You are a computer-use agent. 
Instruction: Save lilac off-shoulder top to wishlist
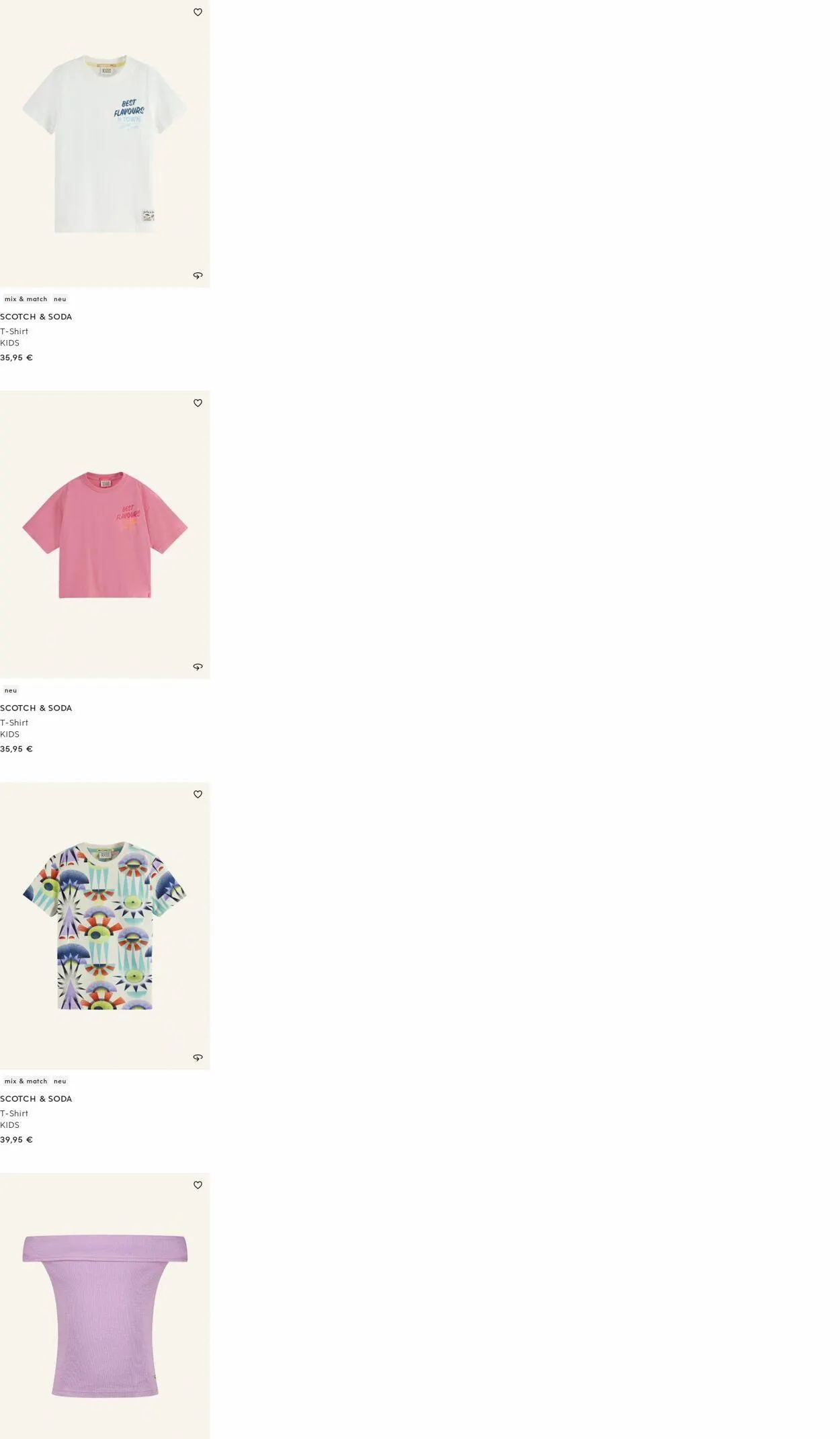(198, 1185)
